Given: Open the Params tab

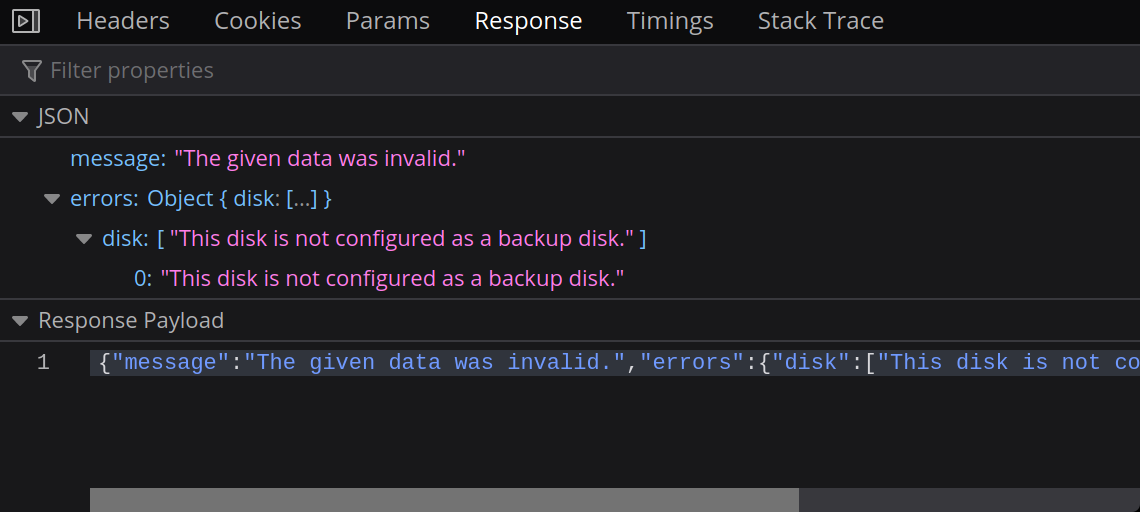Looking at the screenshot, I should (x=388, y=21).
